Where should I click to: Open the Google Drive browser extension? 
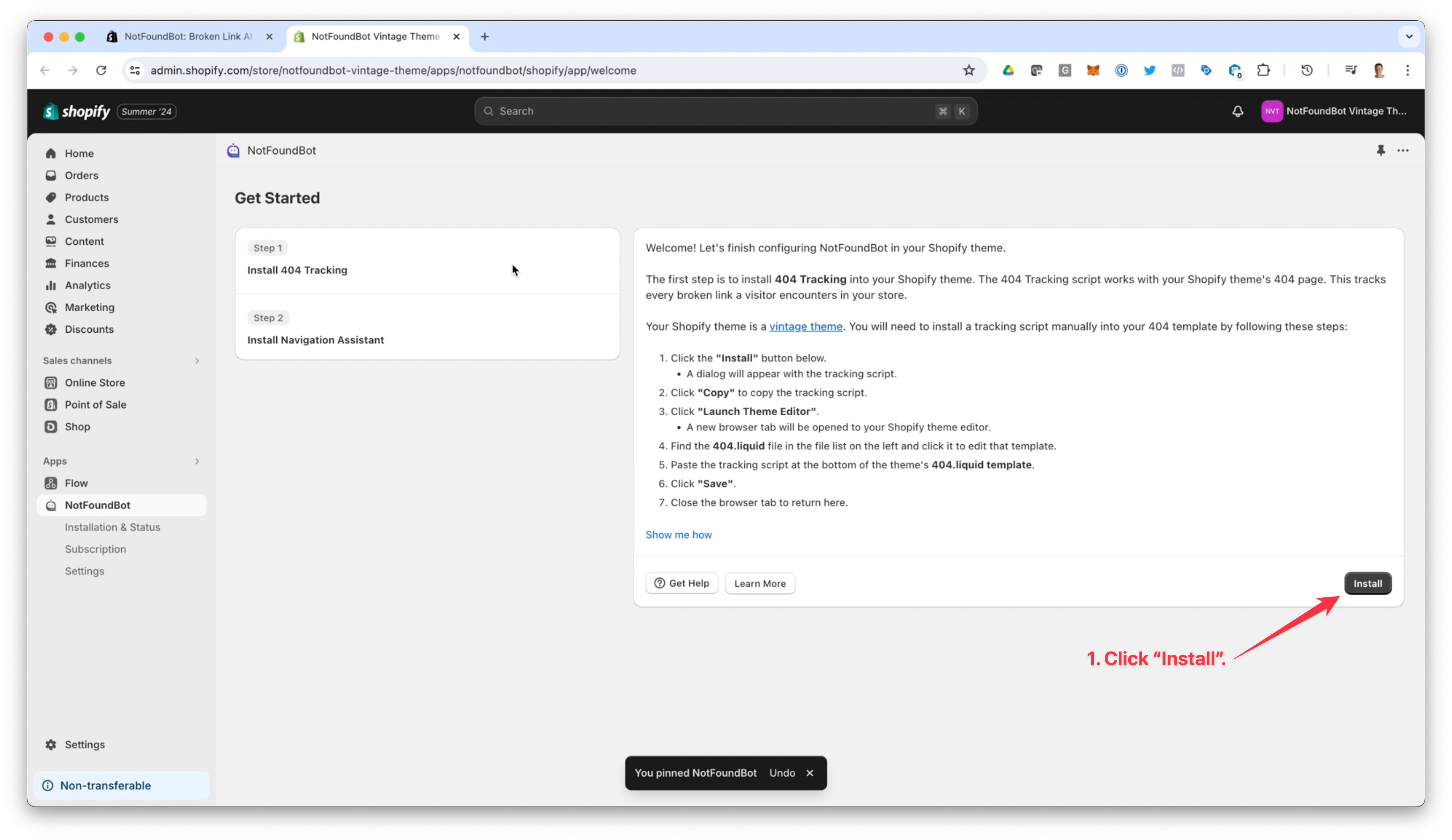(x=1008, y=70)
